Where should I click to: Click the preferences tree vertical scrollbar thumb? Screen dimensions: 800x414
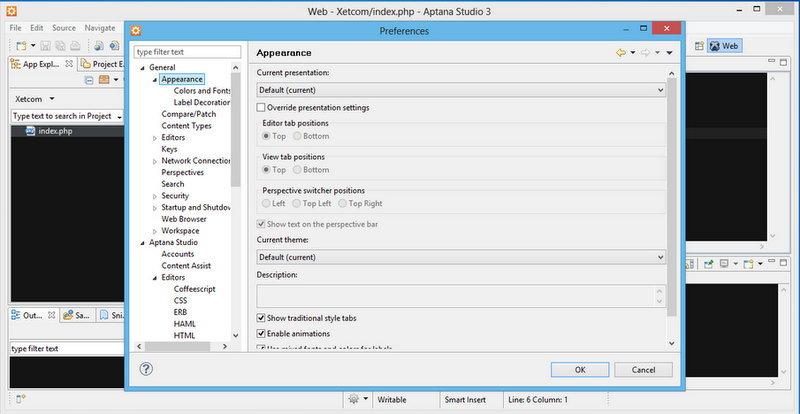tap(235, 129)
